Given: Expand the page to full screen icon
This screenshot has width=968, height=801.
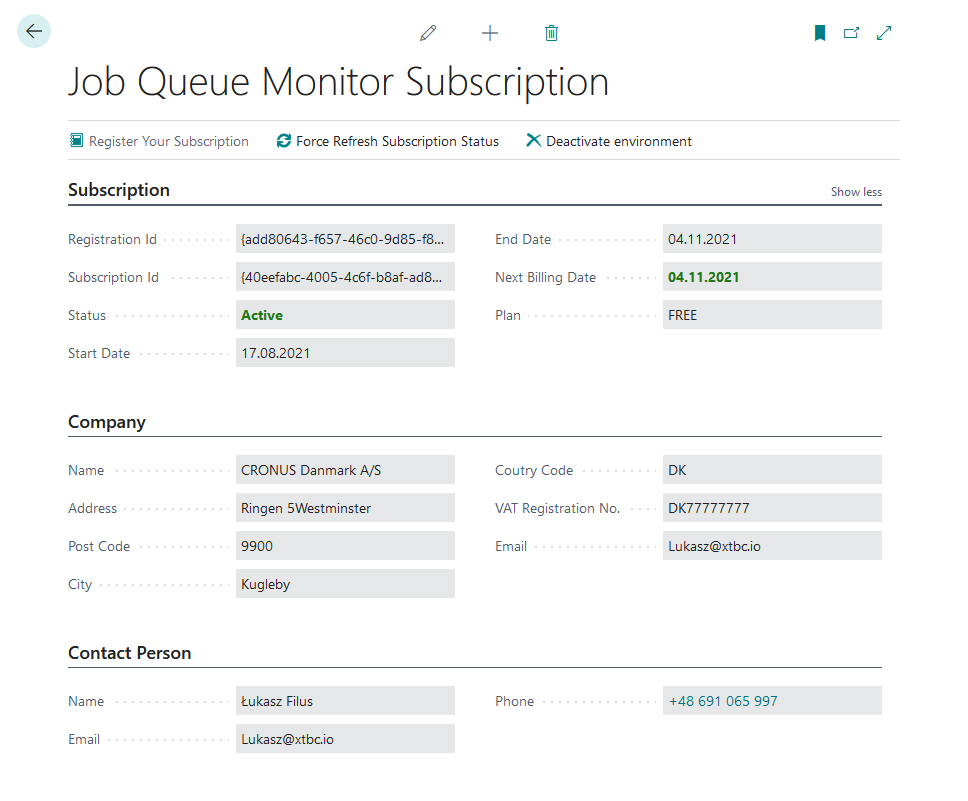Looking at the screenshot, I should [884, 32].
